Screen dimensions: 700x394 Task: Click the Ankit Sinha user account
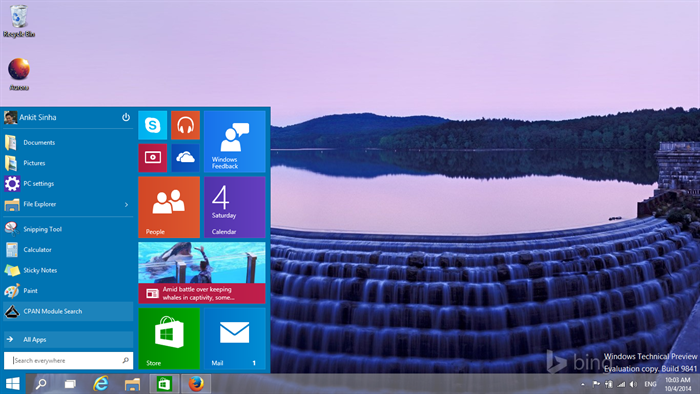click(x=30, y=117)
